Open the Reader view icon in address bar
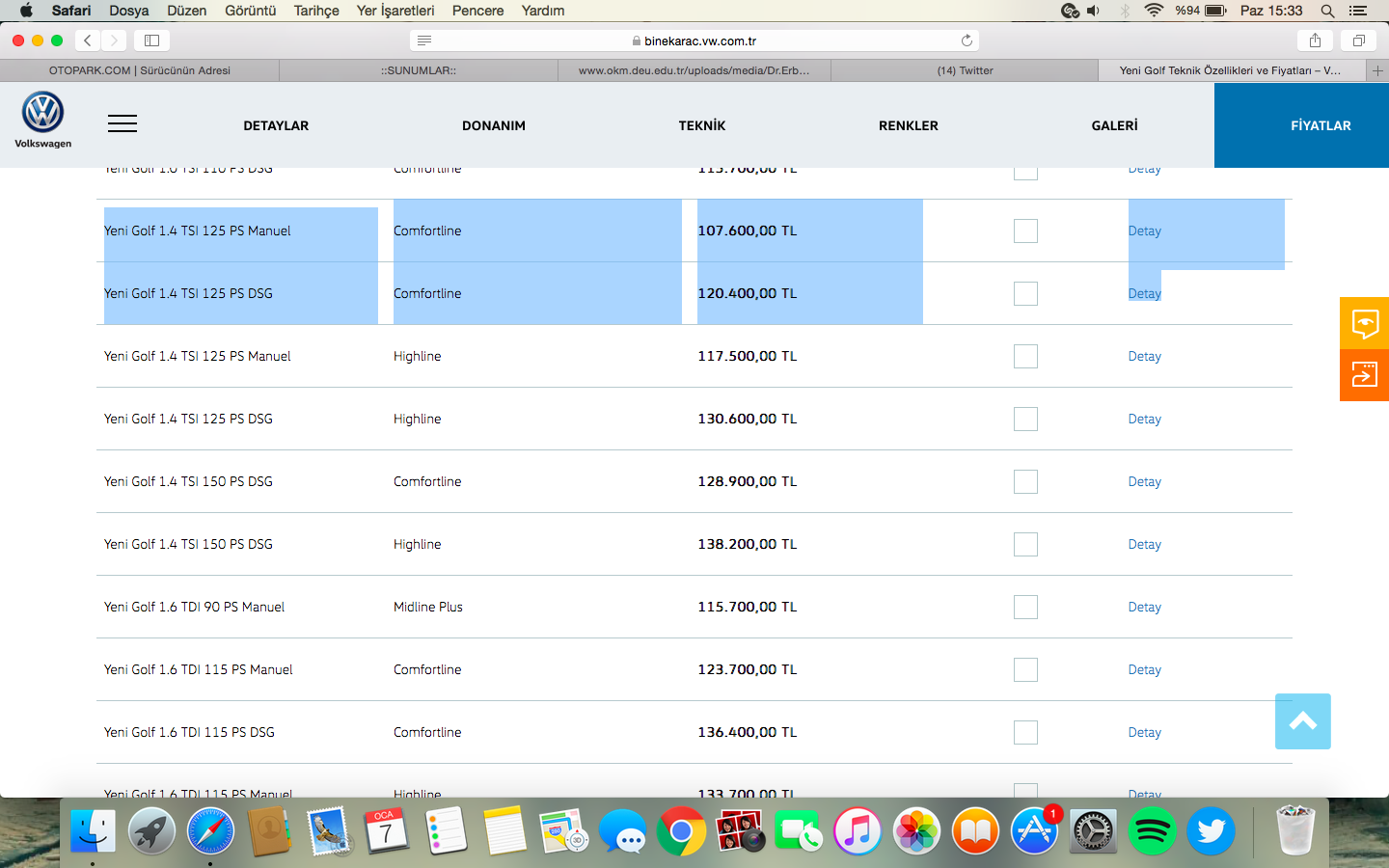Viewport: 1389px width, 868px height. (424, 41)
